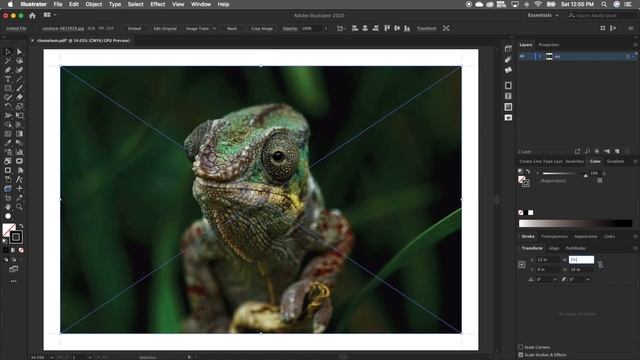Open the zoom level dropdown in status bar
Viewport: 640px width, 360px height.
[52, 357]
